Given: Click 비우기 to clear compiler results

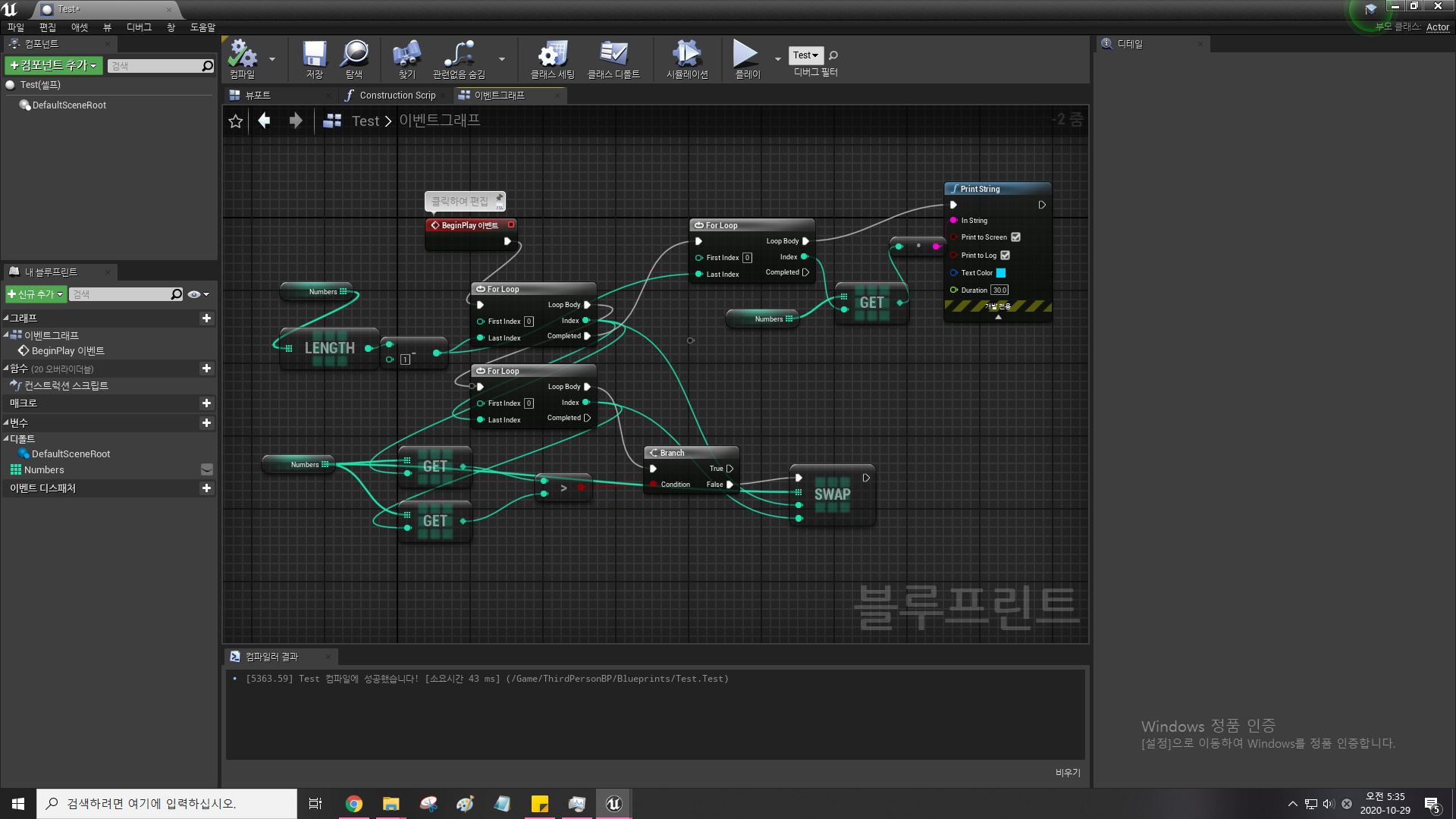Looking at the screenshot, I should (1068, 773).
